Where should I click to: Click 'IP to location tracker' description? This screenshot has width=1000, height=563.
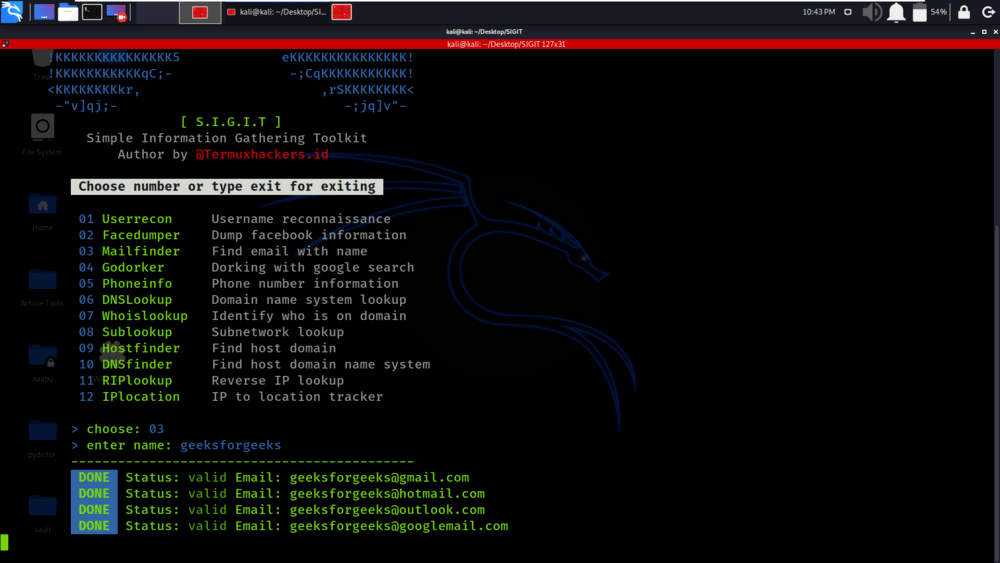(297, 397)
